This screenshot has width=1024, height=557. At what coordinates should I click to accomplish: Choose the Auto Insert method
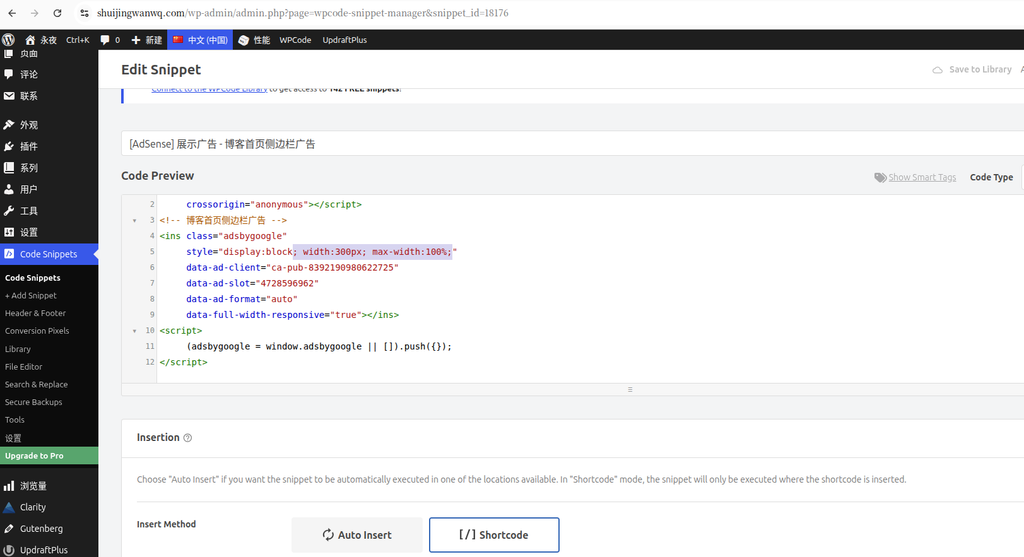coord(357,535)
